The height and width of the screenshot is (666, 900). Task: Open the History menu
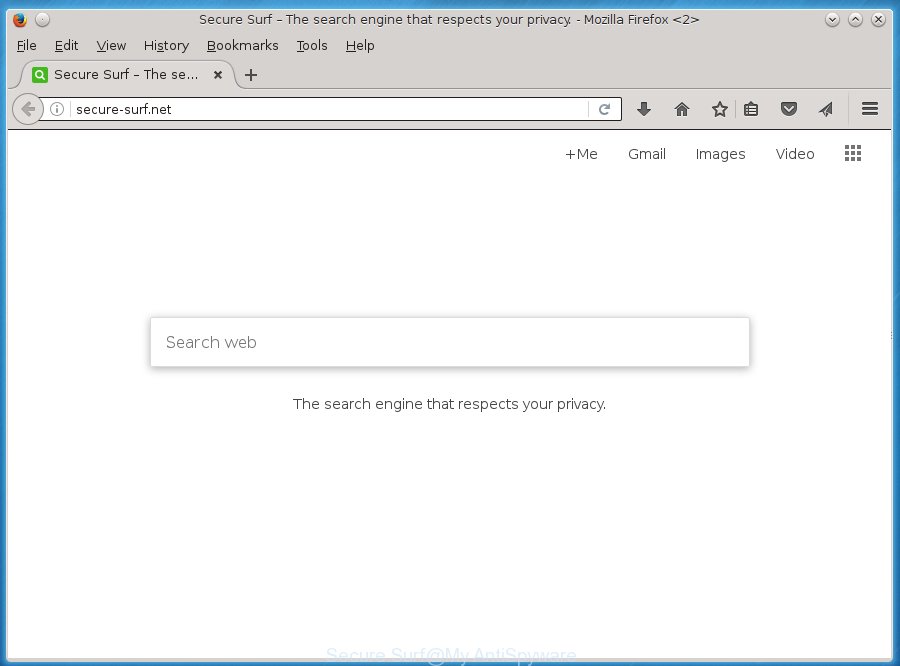point(166,45)
